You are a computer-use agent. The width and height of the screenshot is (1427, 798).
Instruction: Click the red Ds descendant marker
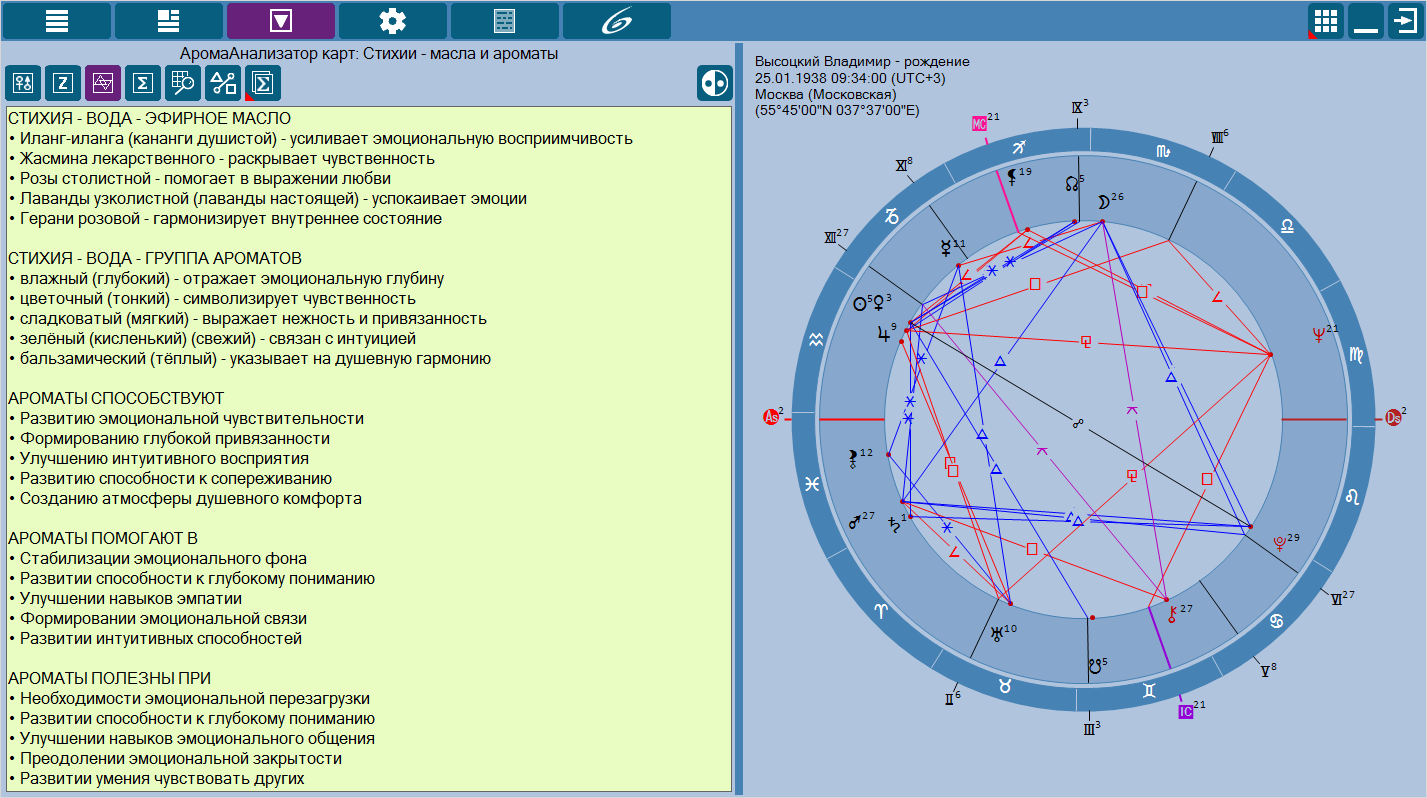(1393, 417)
